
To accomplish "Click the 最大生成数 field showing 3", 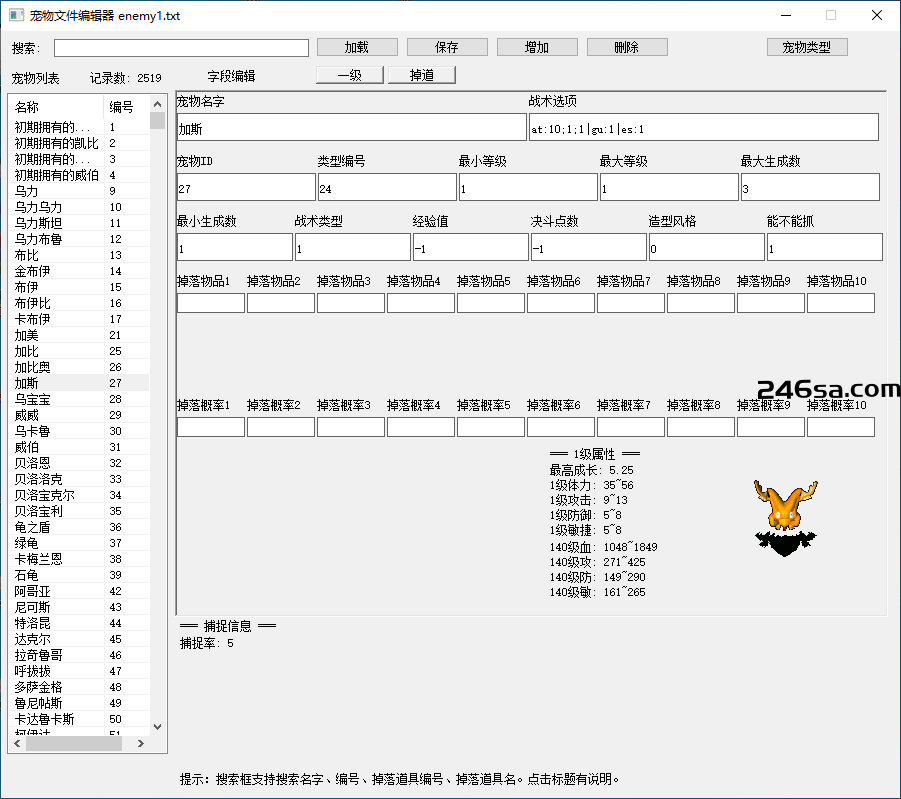I will click(x=810, y=187).
